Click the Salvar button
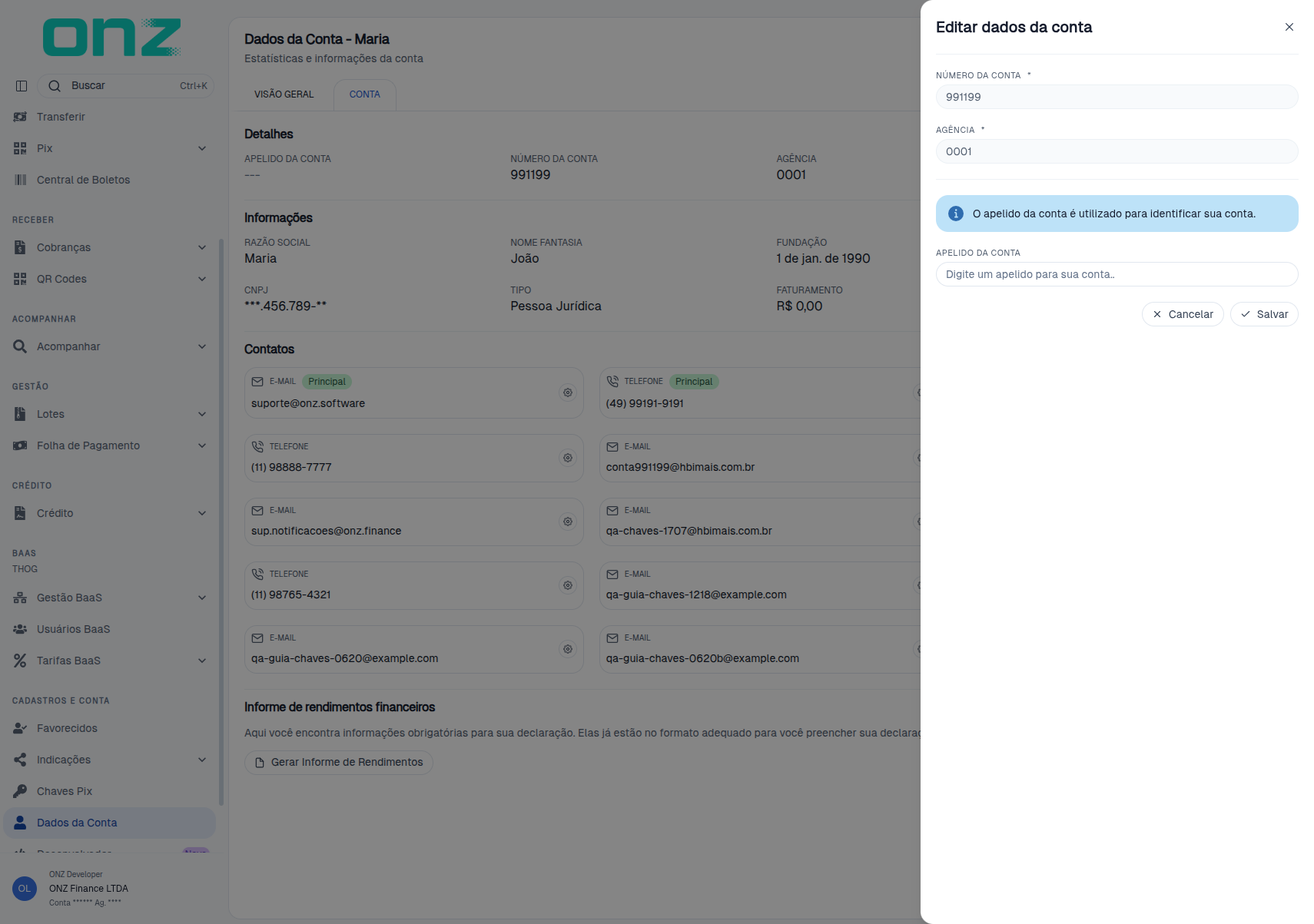1314x924 pixels. [1264, 314]
